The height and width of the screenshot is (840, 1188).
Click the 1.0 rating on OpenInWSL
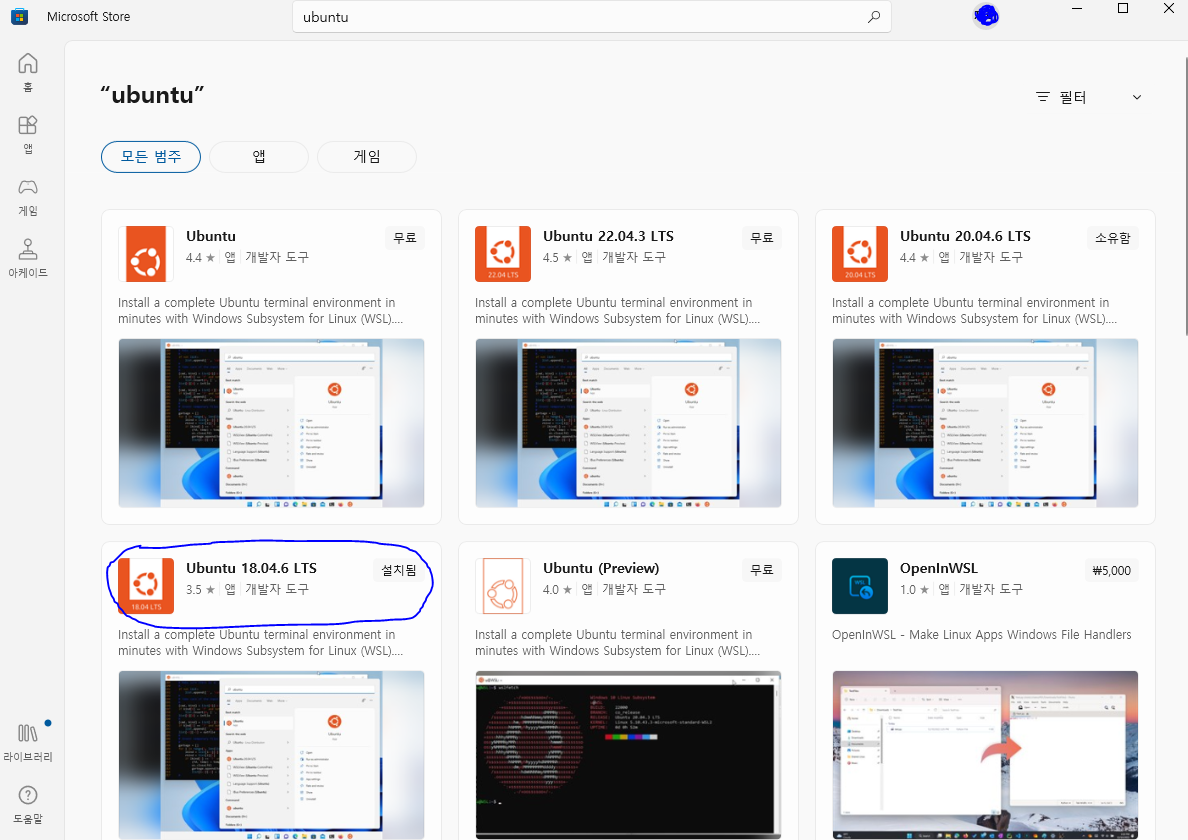click(913, 589)
